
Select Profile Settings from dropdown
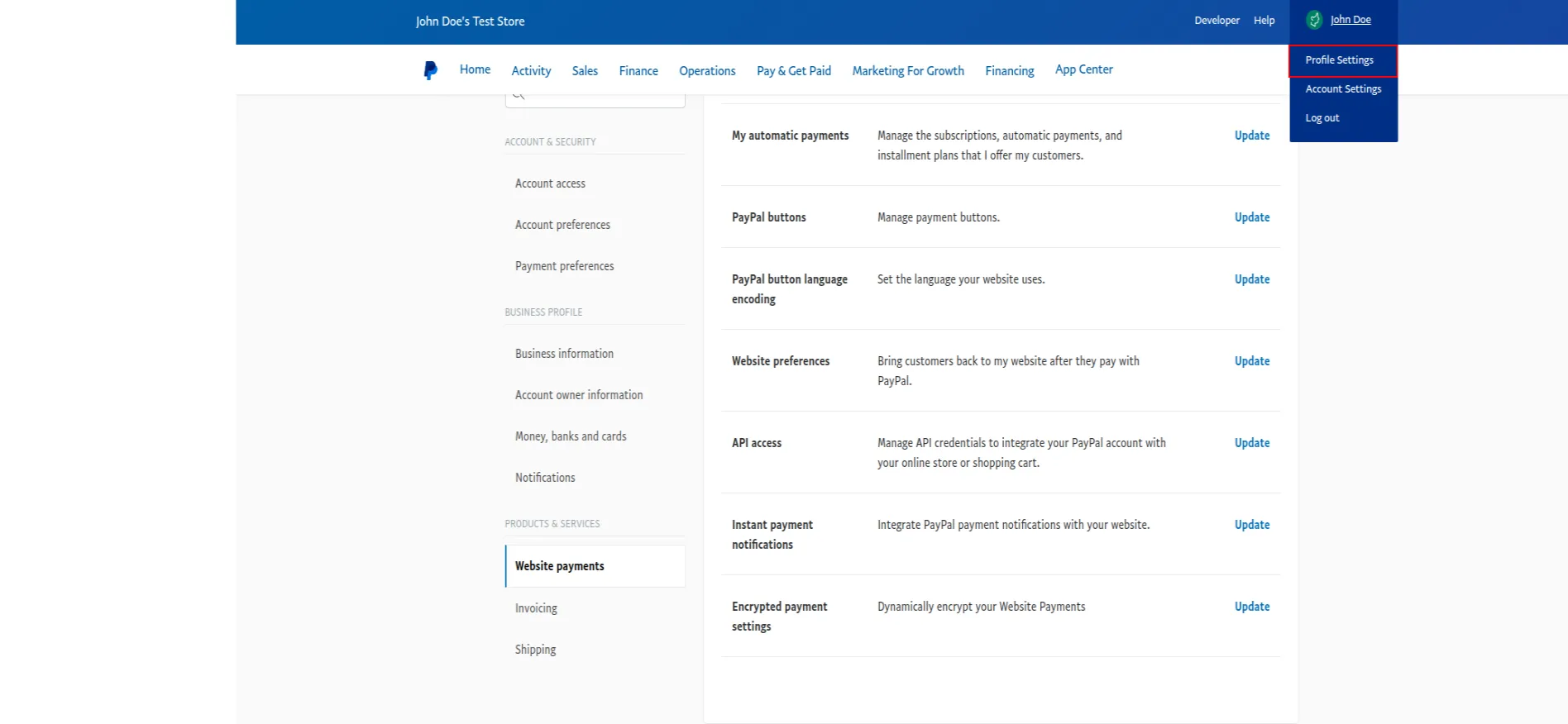[1343, 60]
